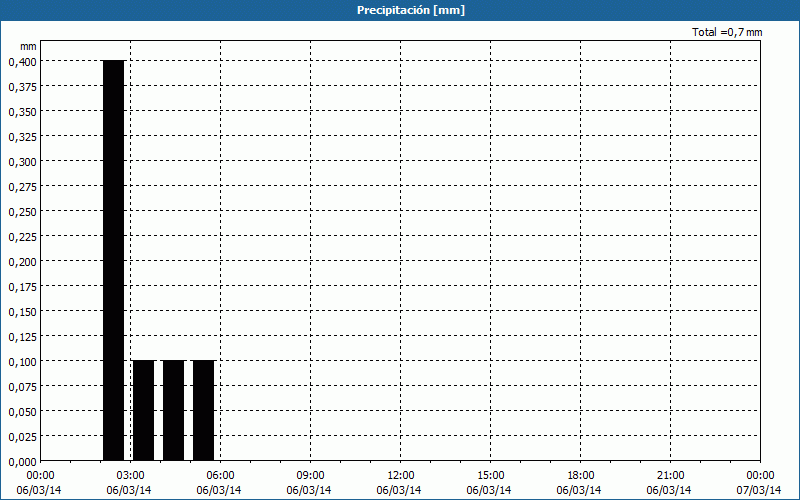The height and width of the screenshot is (500, 800).
Task: Click the 07/03/14 date label
Action: pos(759,490)
